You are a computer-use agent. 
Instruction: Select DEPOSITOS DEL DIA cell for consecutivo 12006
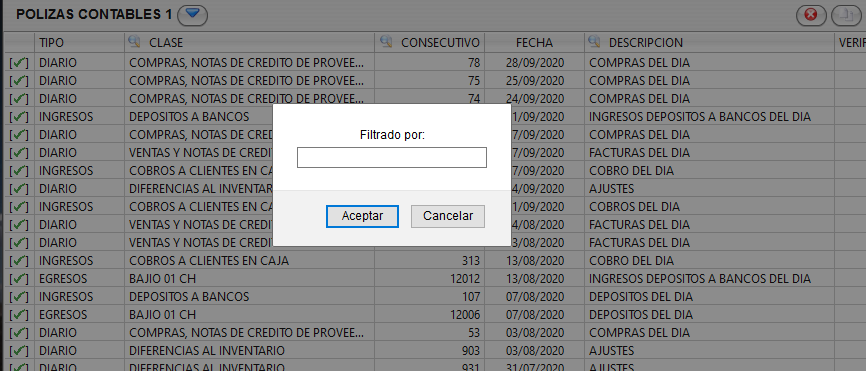pyautogui.click(x=709, y=315)
